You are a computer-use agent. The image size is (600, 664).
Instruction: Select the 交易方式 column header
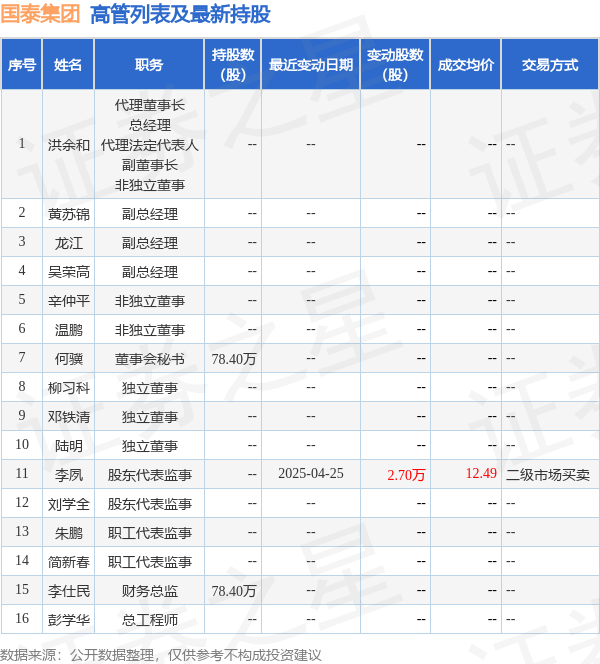(550, 65)
